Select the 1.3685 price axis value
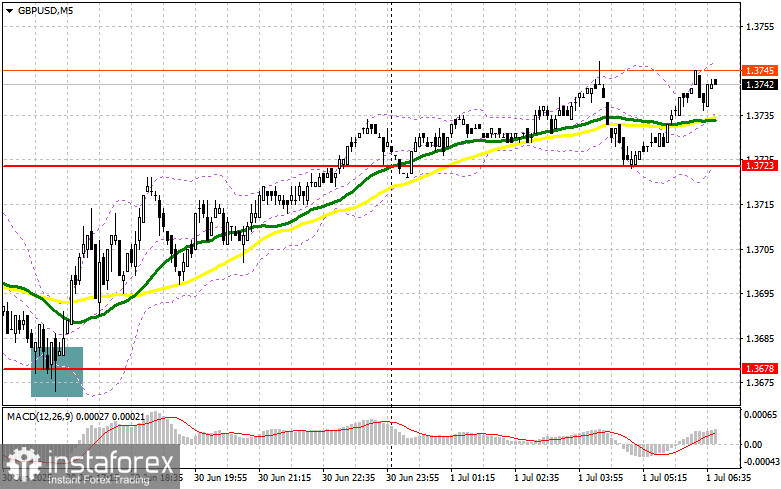Image resolution: width=781 pixels, height=489 pixels. 761,339
